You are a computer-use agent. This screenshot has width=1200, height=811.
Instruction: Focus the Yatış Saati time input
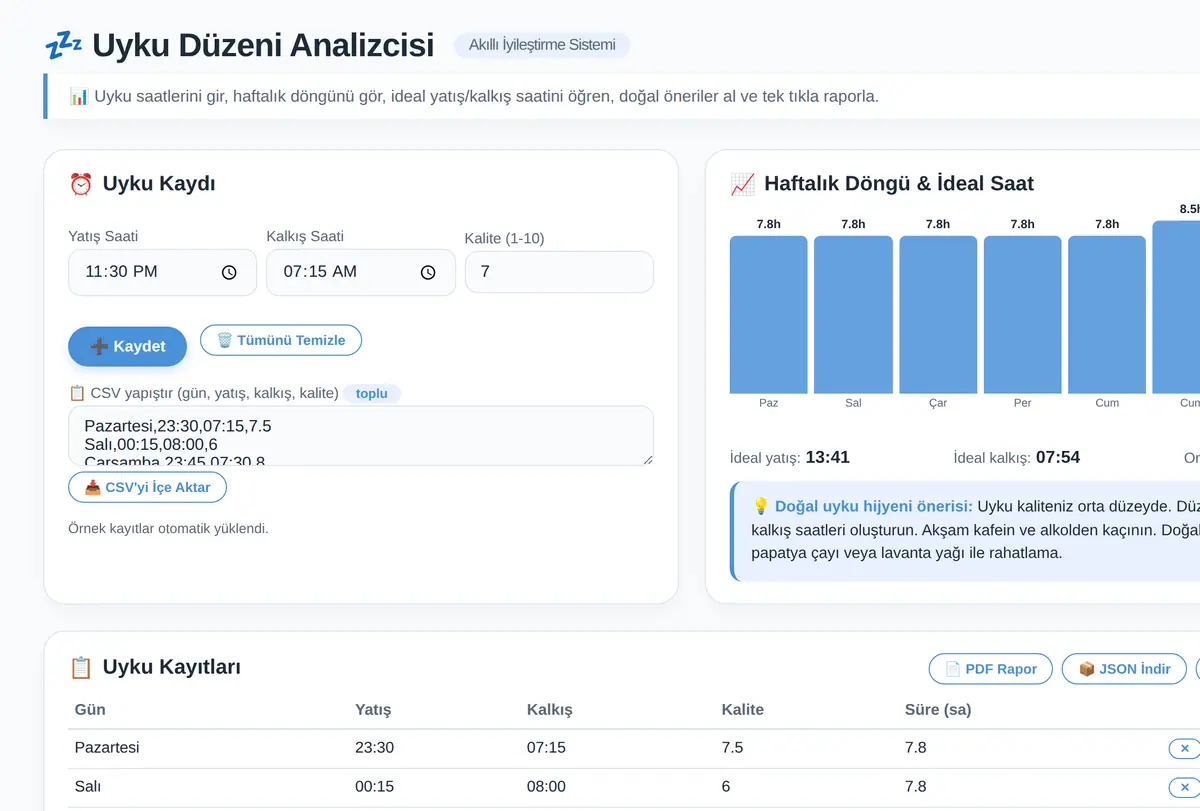(x=162, y=272)
